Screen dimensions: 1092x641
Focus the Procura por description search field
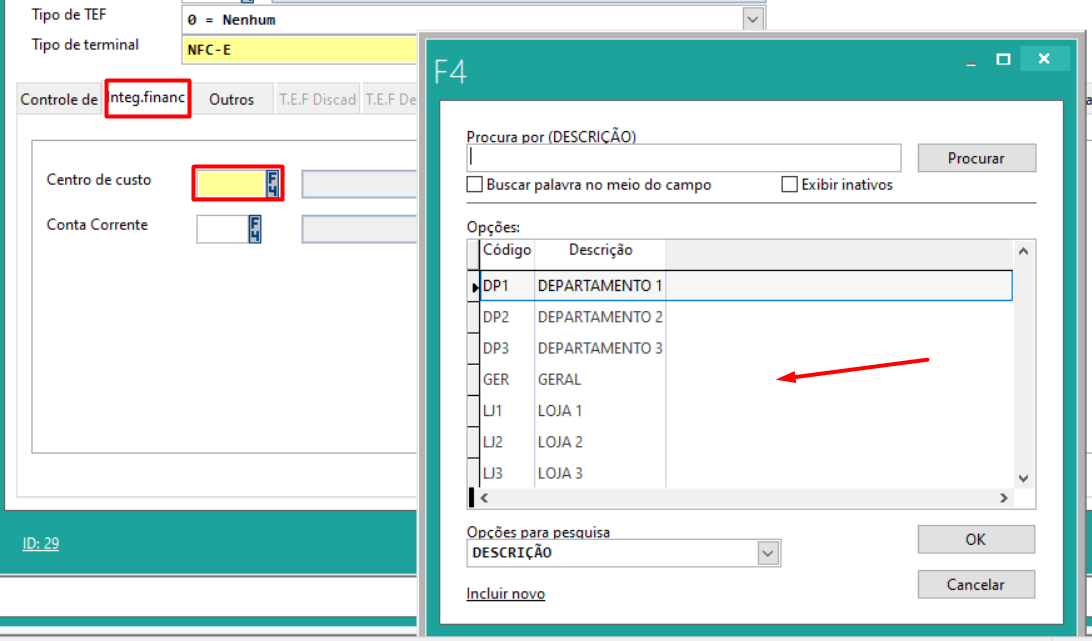point(683,158)
